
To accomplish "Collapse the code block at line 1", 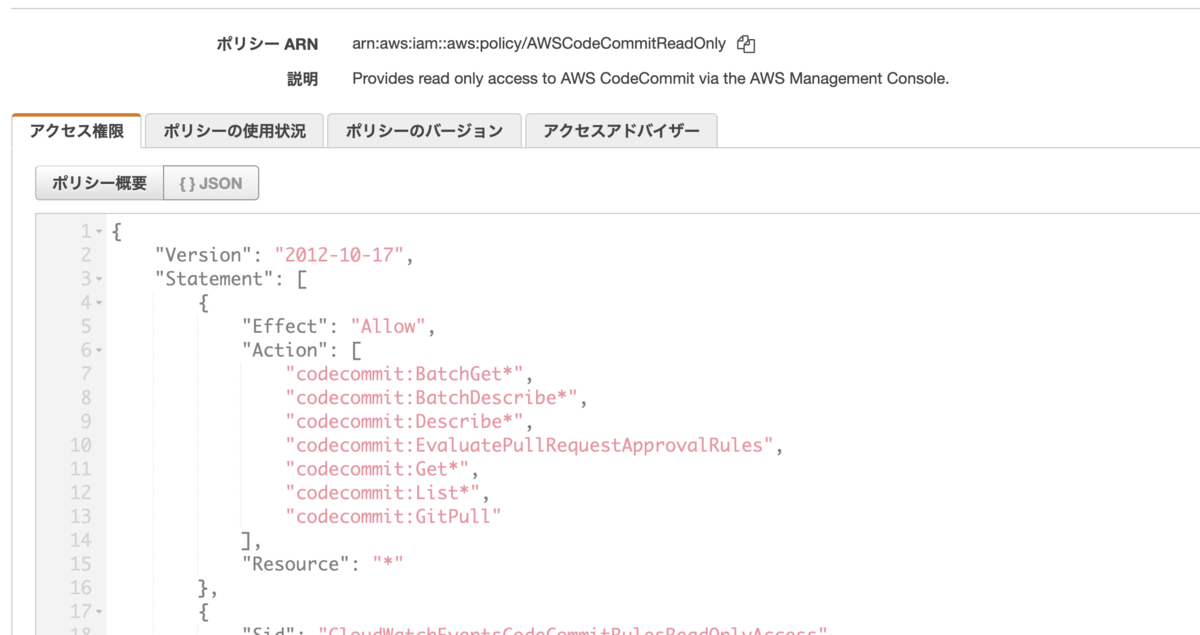I will [x=99, y=232].
